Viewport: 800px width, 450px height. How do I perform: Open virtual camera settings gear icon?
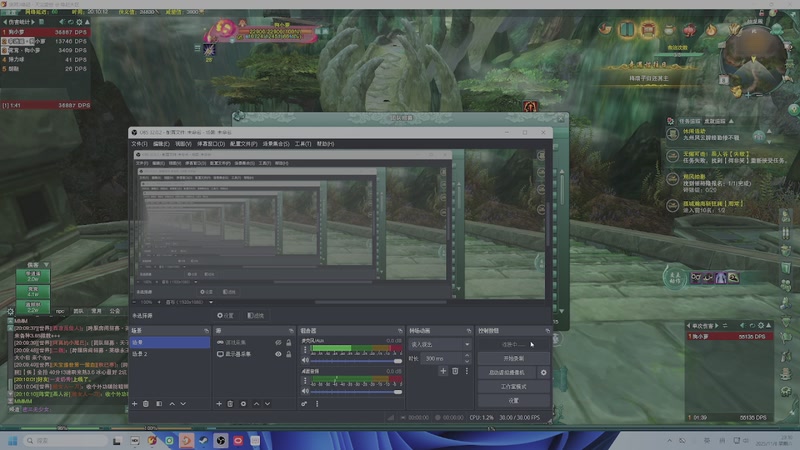pyautogui.click(x=543, y=372)
